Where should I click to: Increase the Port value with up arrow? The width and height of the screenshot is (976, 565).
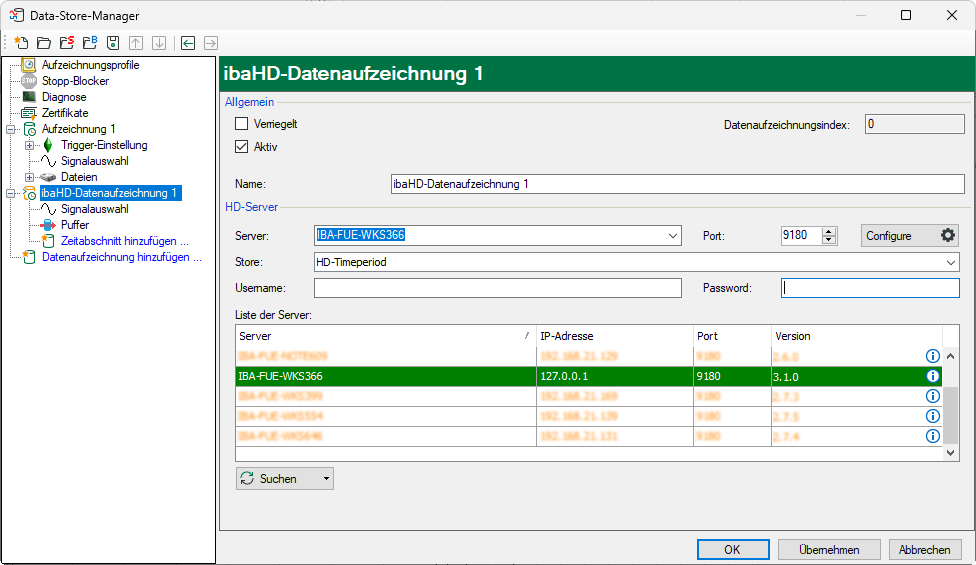[x=828, y=231]
